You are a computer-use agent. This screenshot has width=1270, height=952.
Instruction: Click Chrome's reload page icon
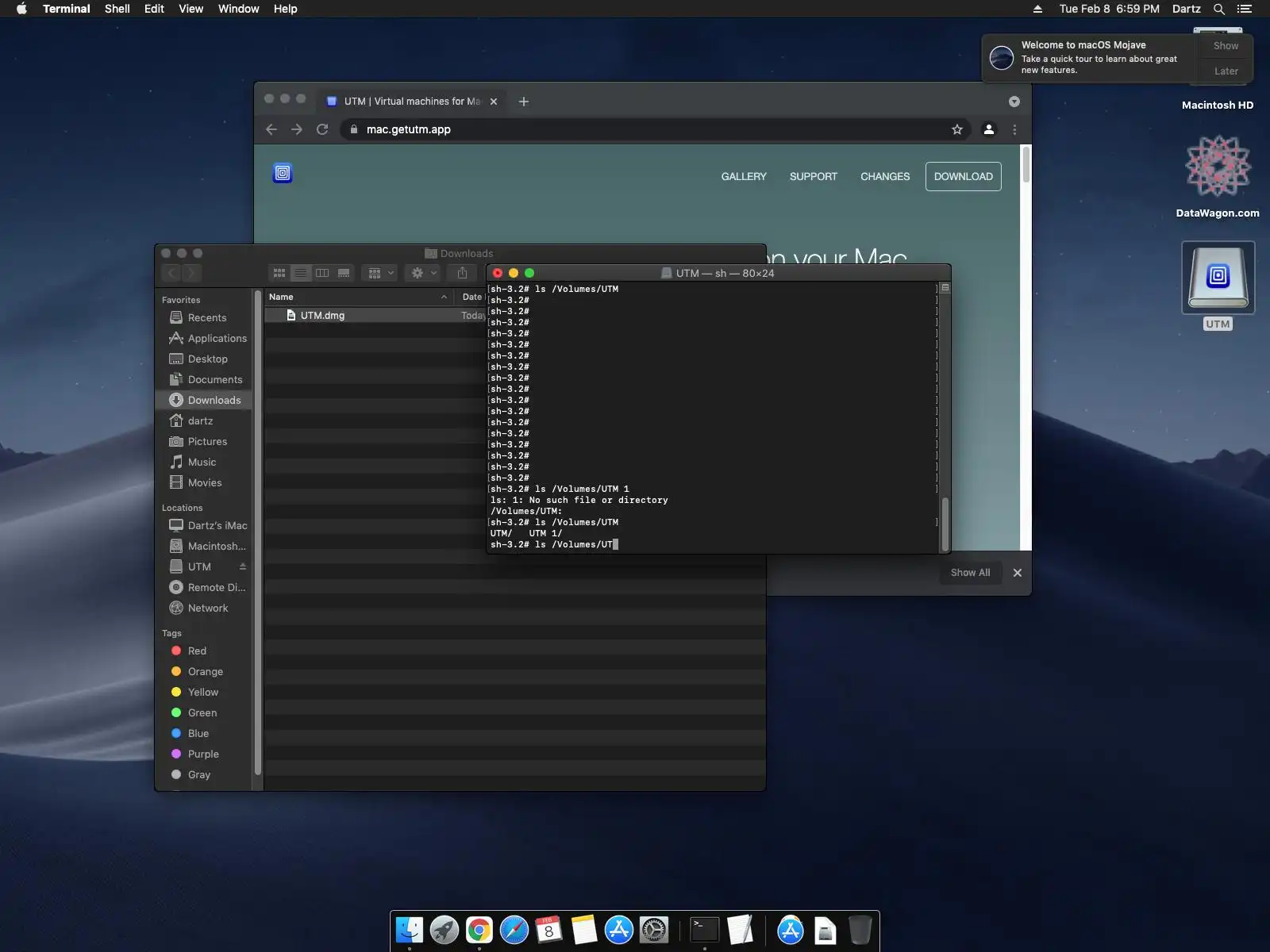[x=322, y=129]
